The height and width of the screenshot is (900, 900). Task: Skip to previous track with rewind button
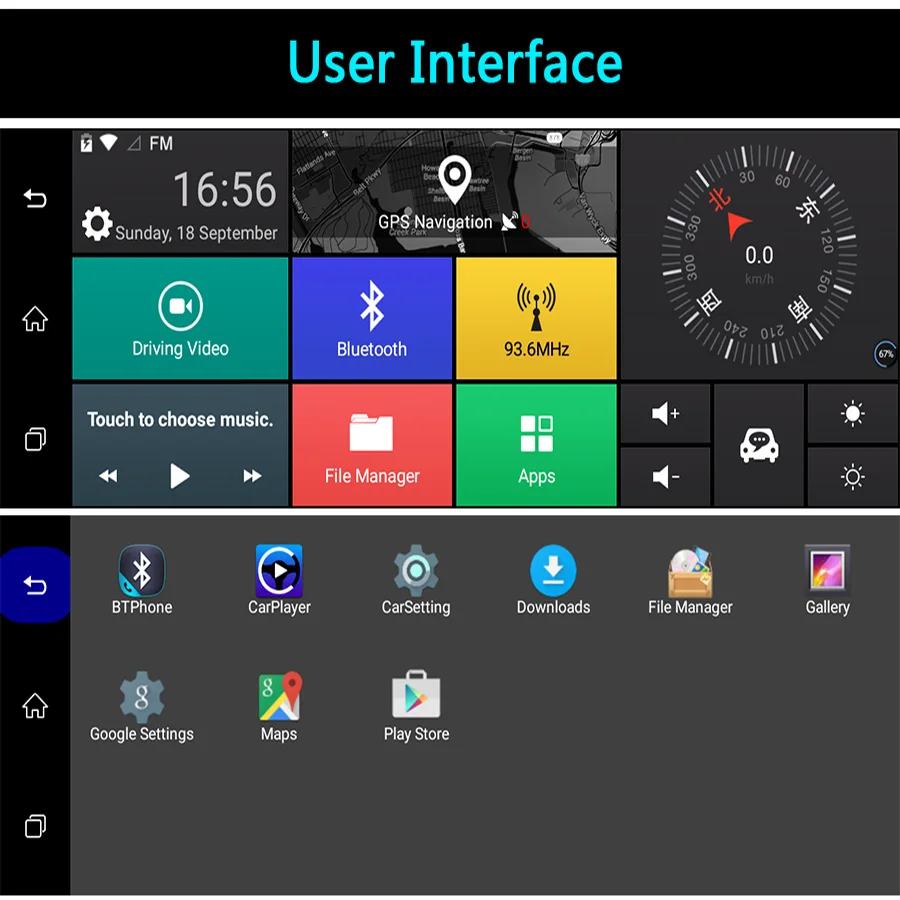tap(108, 476)
